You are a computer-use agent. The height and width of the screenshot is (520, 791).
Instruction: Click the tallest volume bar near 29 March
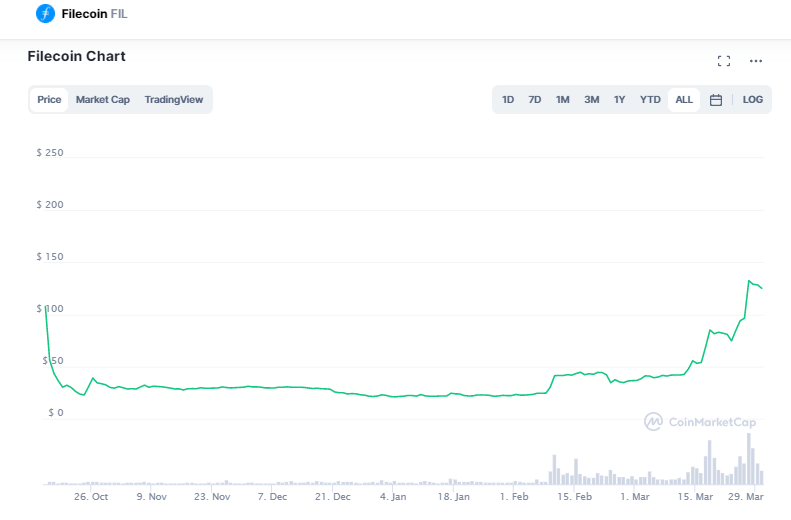pyautogui.click(x=749, y=458)
